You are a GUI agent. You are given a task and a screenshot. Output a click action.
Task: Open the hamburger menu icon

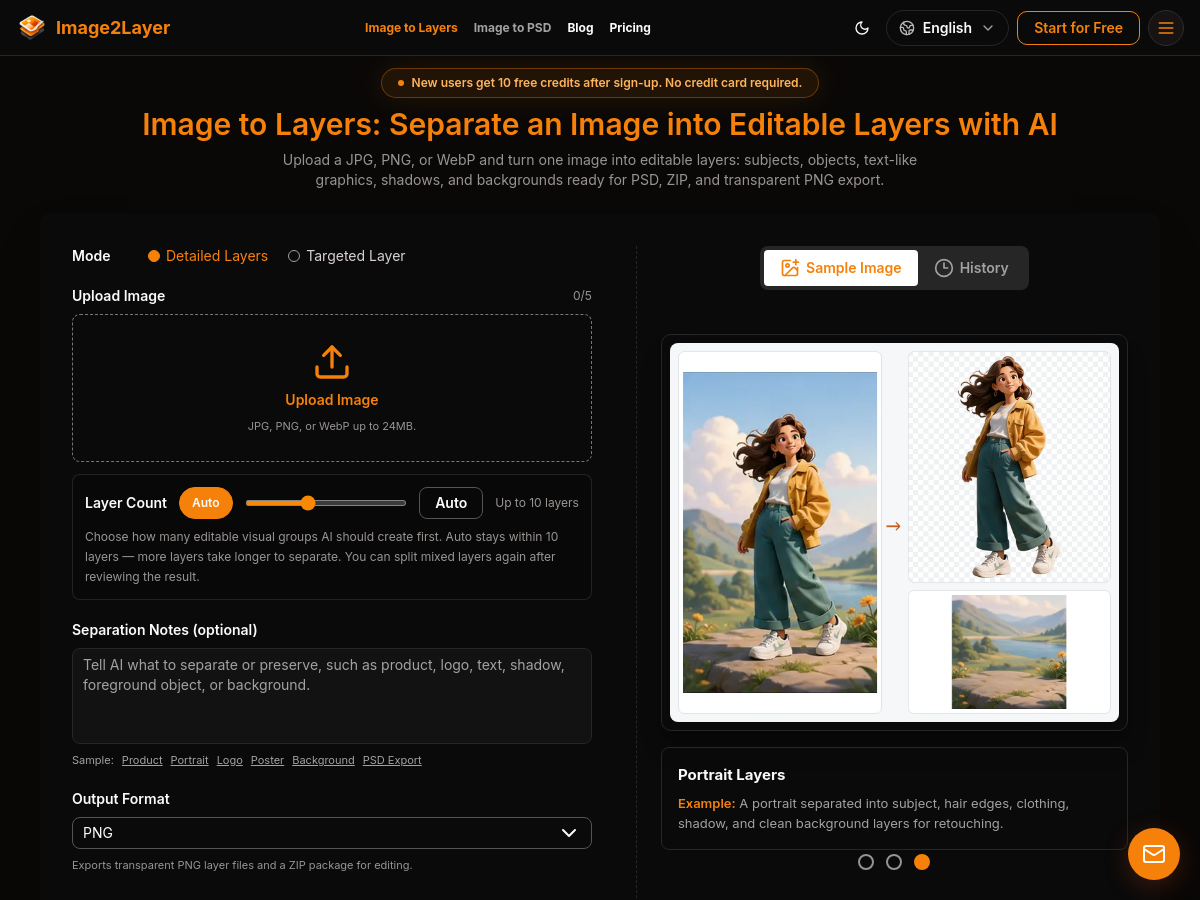click(x=1166, y=28)
